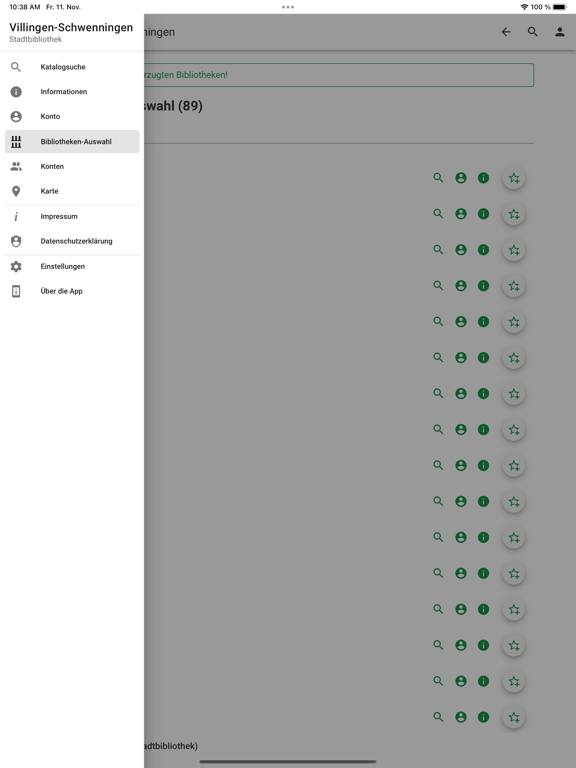Tap the Wi-Fi status icon
The height and width of the screenshot is (768, 576).
[524, 7]
